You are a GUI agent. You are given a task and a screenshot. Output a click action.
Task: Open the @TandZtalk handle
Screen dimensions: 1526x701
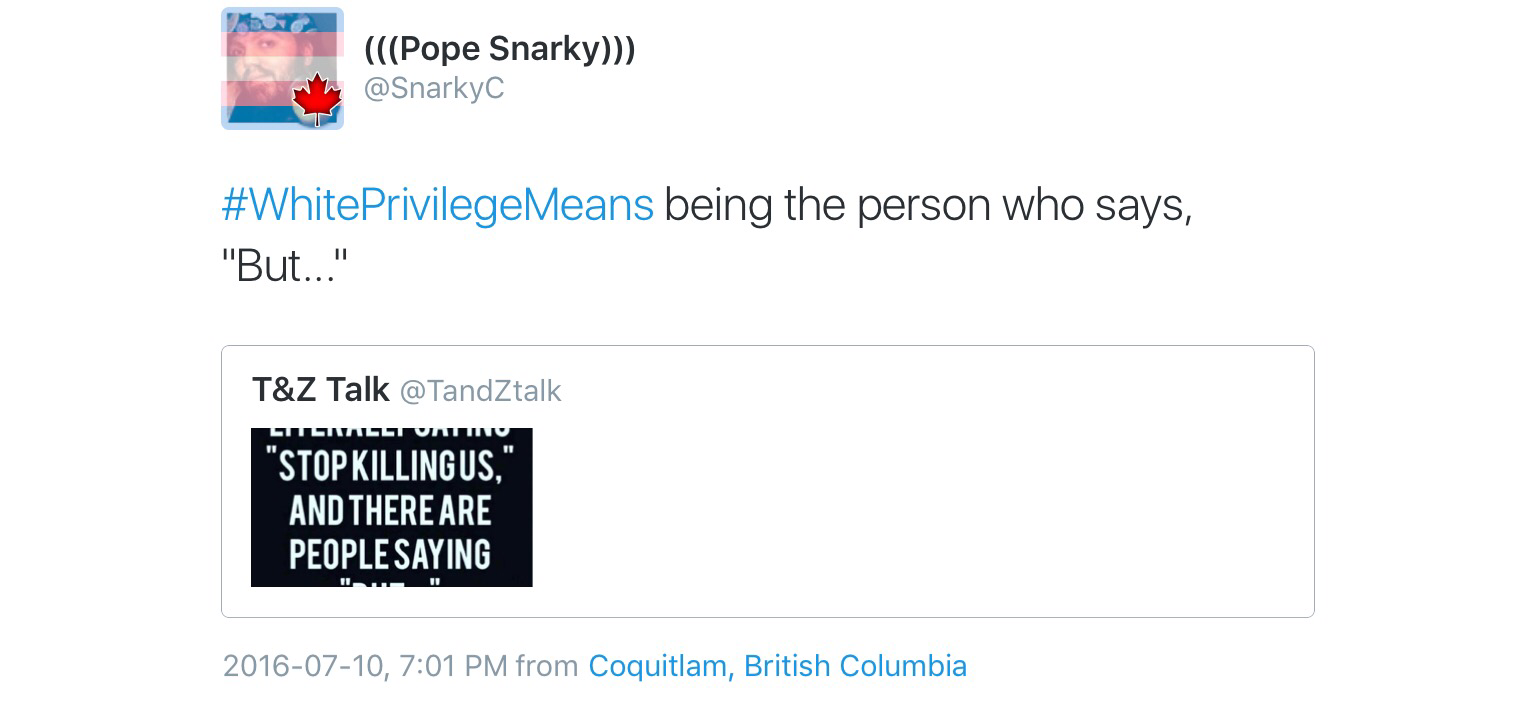click(480, 391)
